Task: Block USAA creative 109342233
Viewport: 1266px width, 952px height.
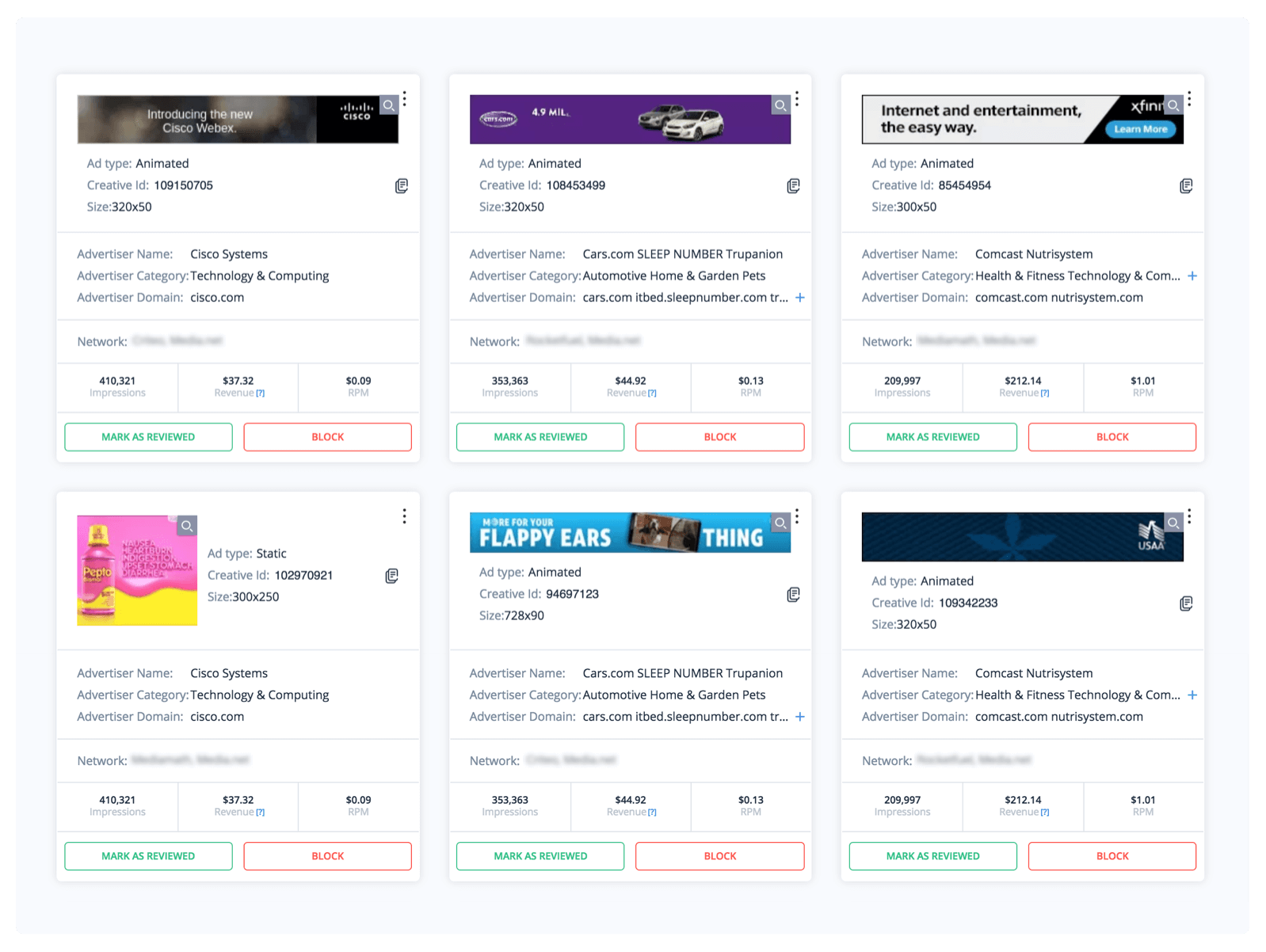Action: pos(1112,856)
